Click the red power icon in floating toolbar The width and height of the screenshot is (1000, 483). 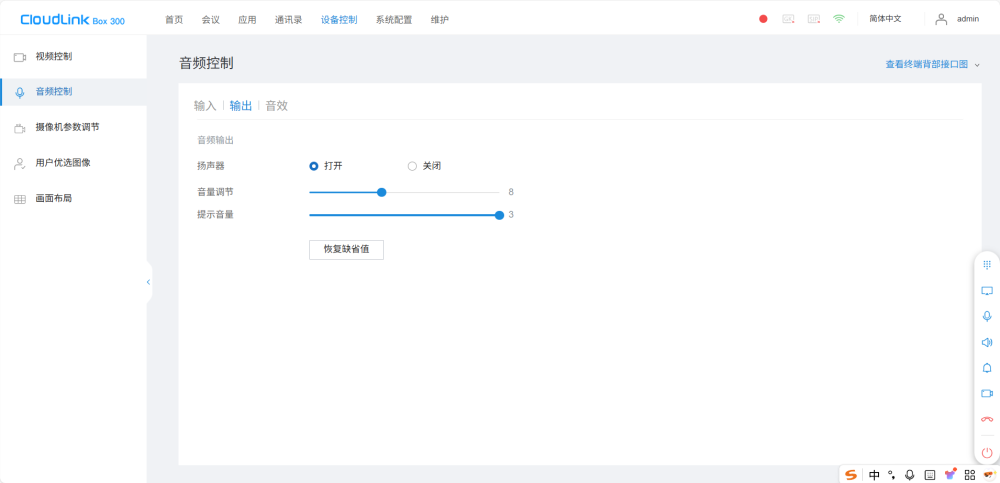point(987,453)
